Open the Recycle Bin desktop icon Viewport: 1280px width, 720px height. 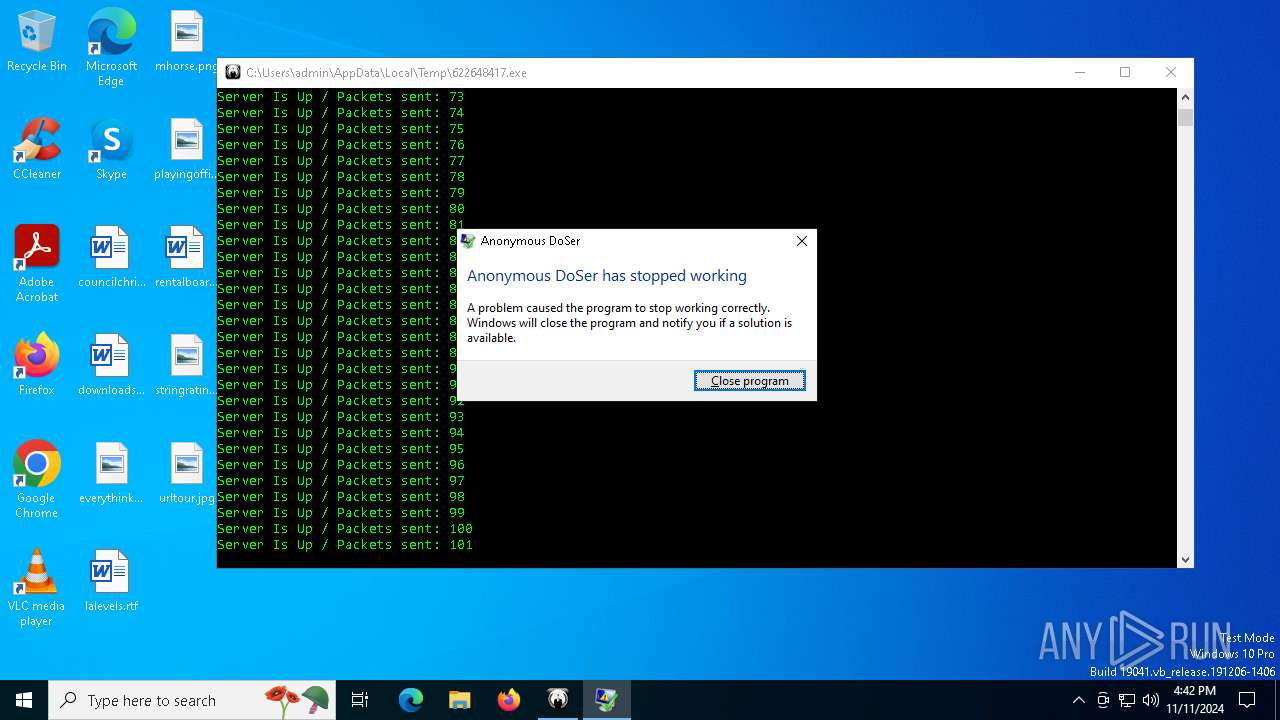pyautogui.click(x=37, y=42)
